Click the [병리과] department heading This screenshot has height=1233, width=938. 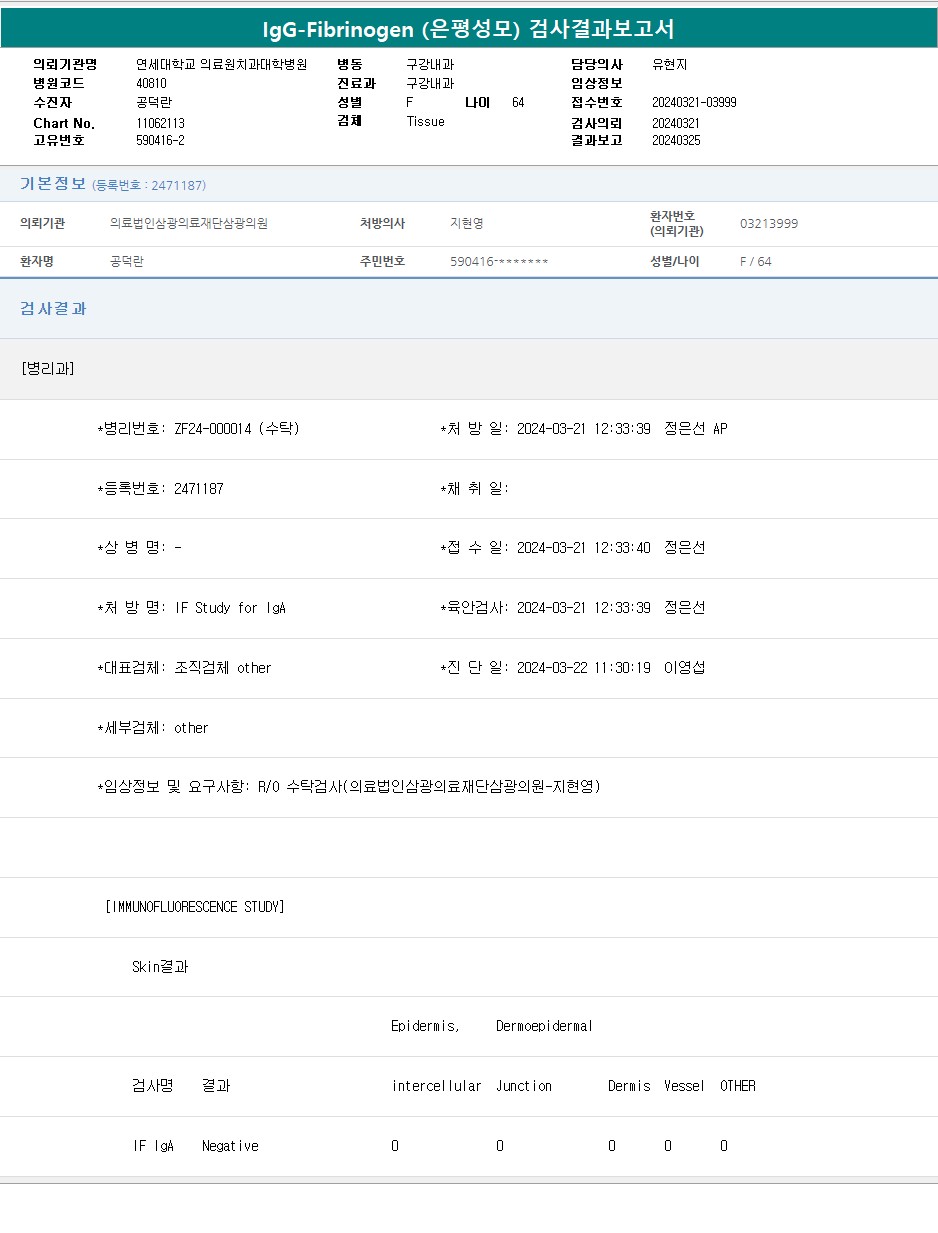point(47,368)
